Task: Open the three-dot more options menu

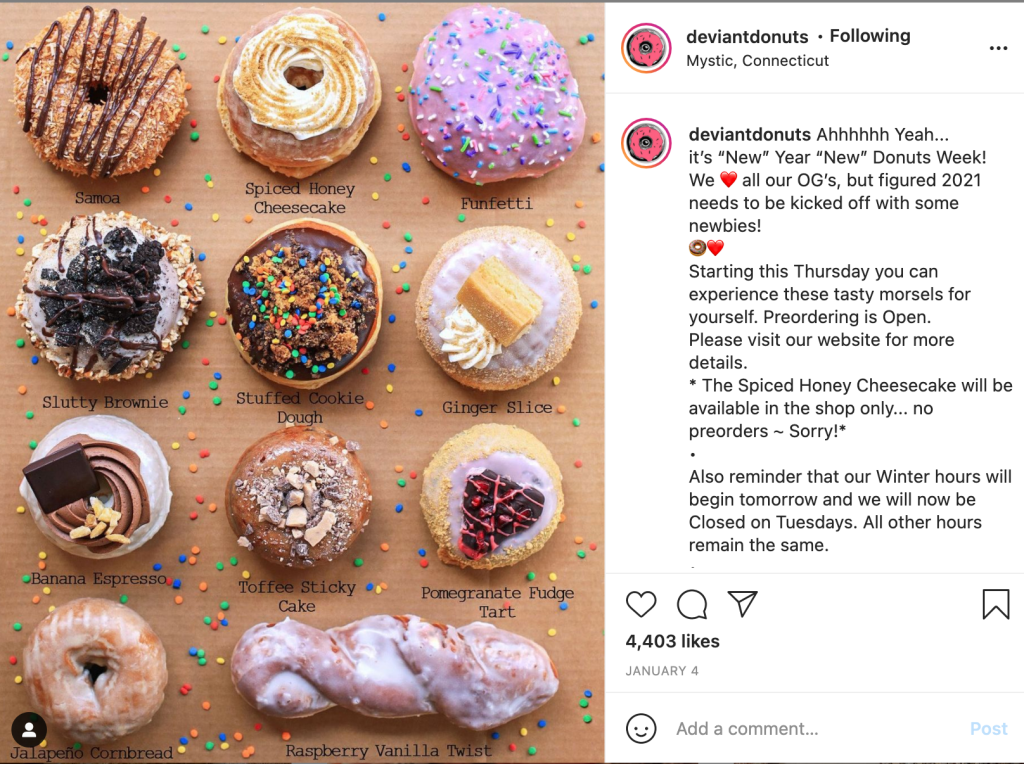Action: point(998,48)
